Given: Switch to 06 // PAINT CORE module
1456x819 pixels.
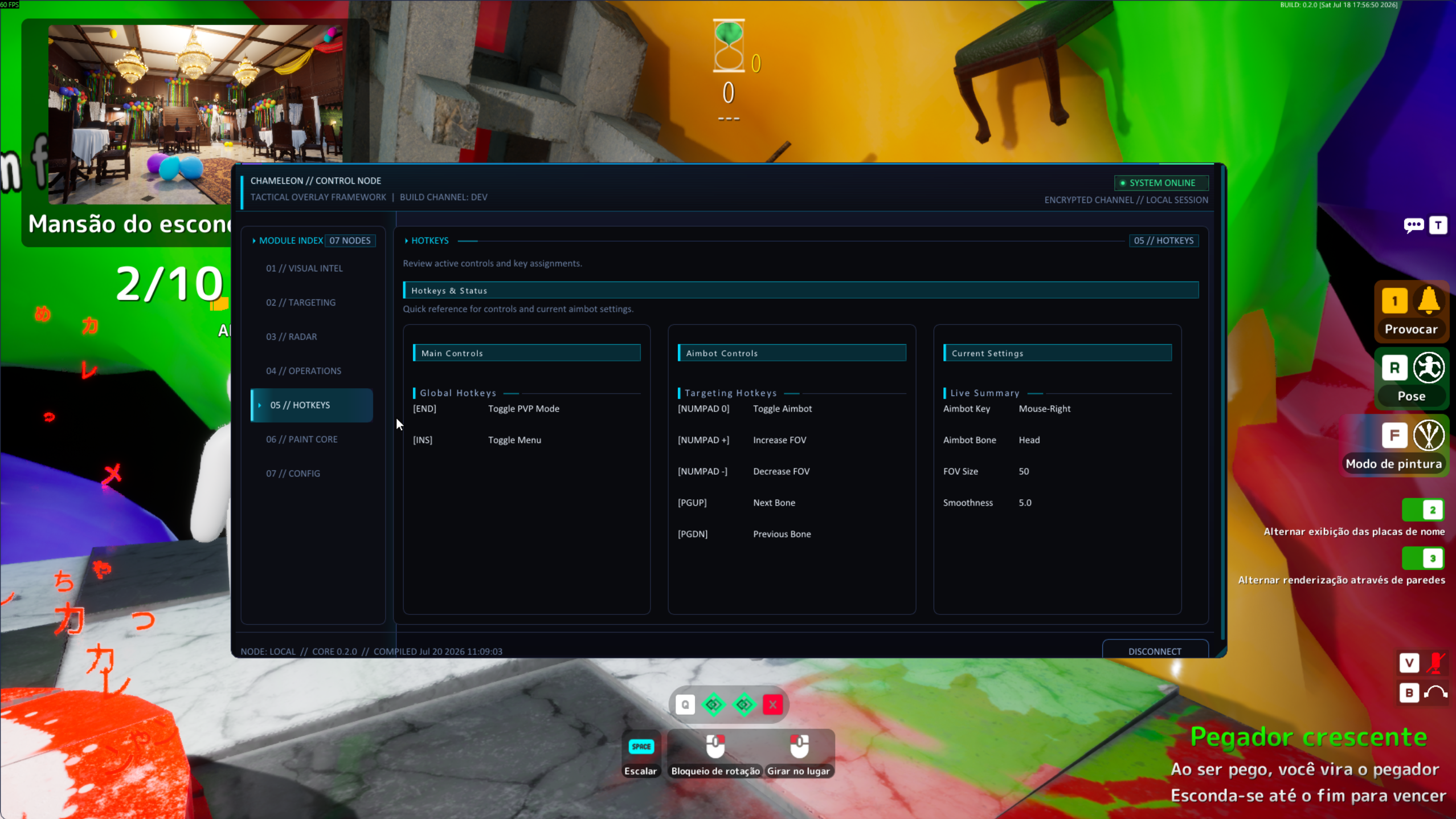Looking at the screenshot, I should pos(302,439).
